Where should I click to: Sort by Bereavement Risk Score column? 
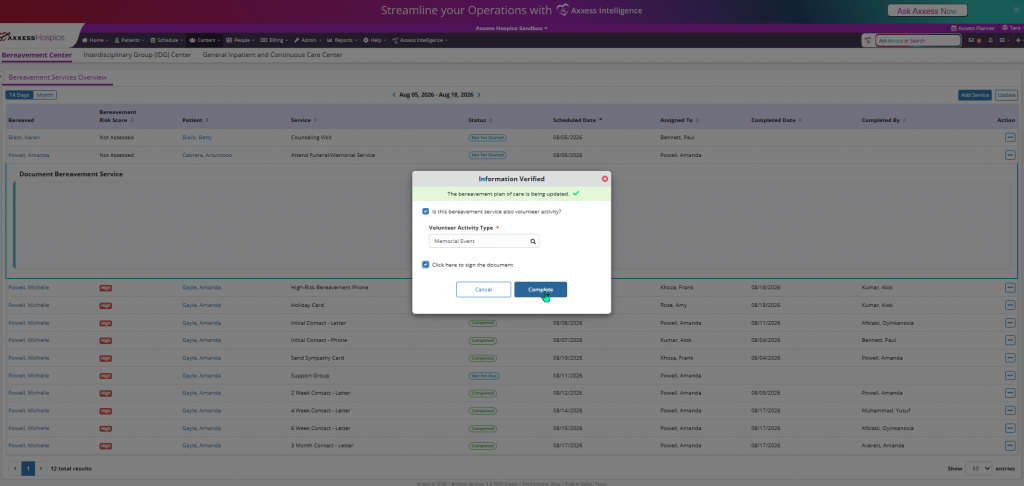point(118,116)
